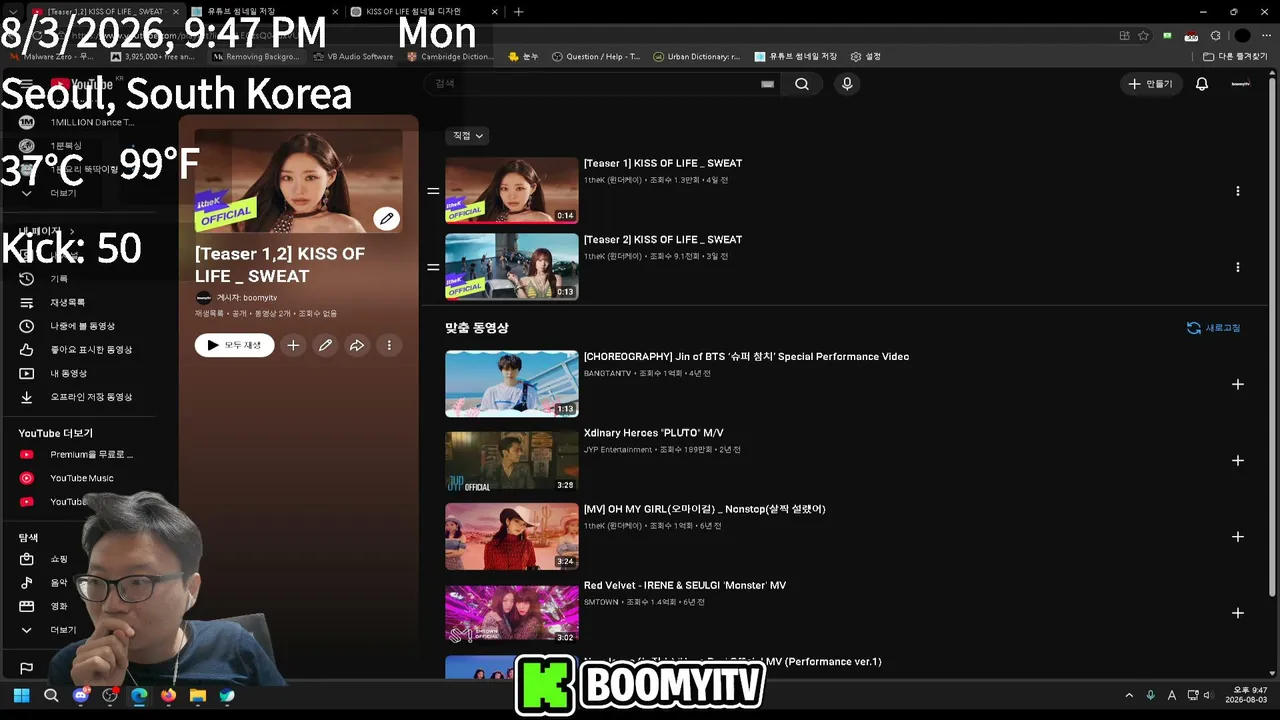Open the OH MY GIRL Nonstop video thumbnail

[x=512, y=536]
